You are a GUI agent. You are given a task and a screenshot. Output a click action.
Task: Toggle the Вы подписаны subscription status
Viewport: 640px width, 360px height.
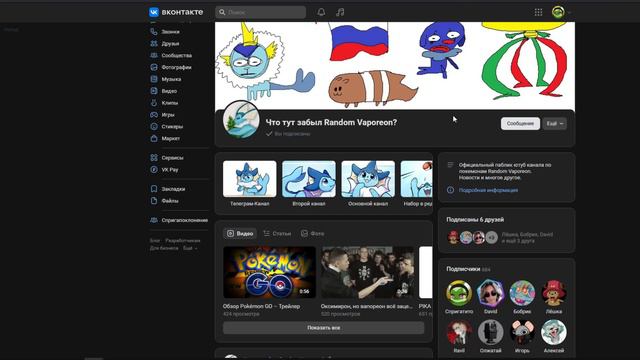coord(288,134)
